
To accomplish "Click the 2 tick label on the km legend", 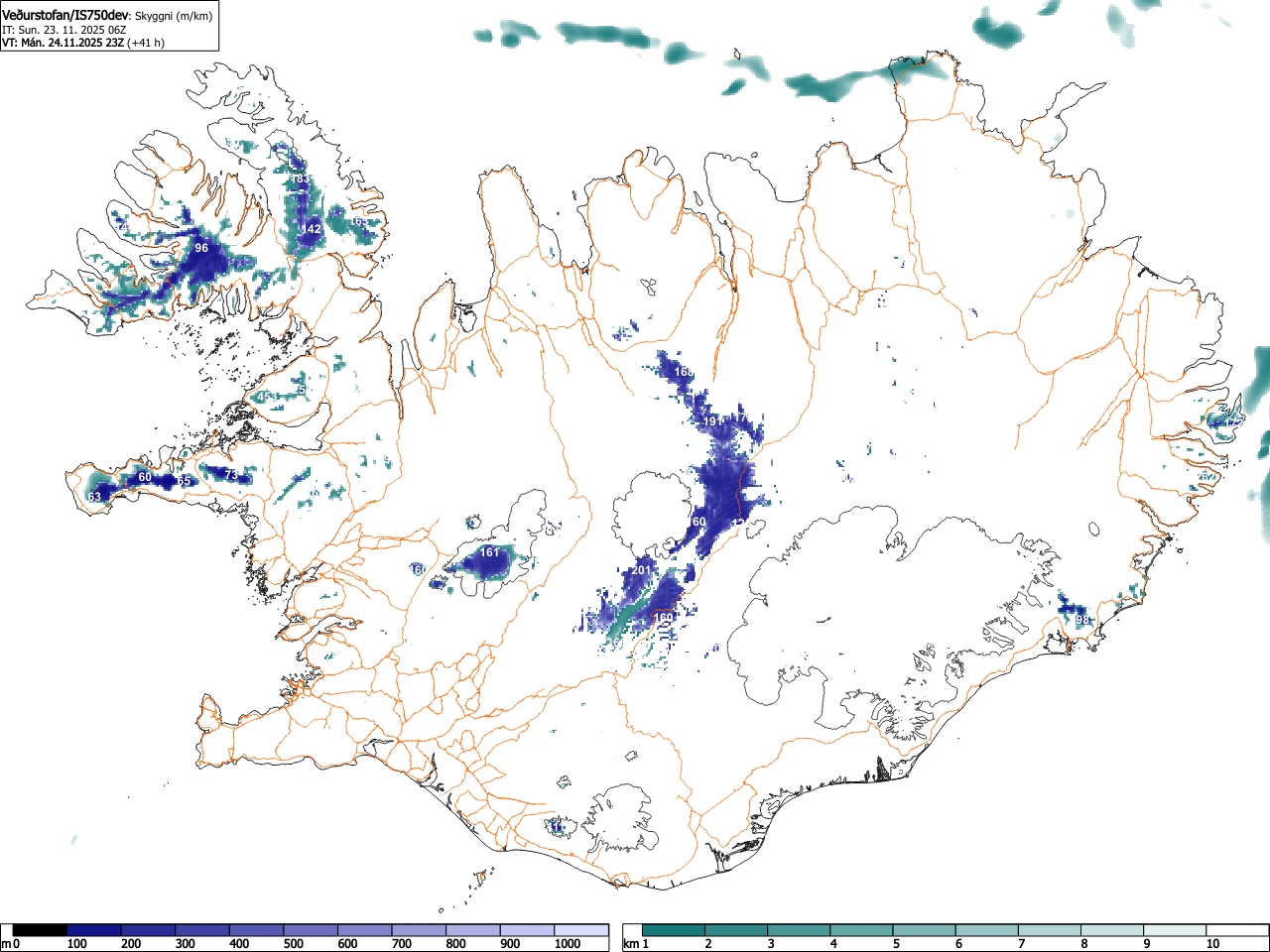I will [708, 944].
